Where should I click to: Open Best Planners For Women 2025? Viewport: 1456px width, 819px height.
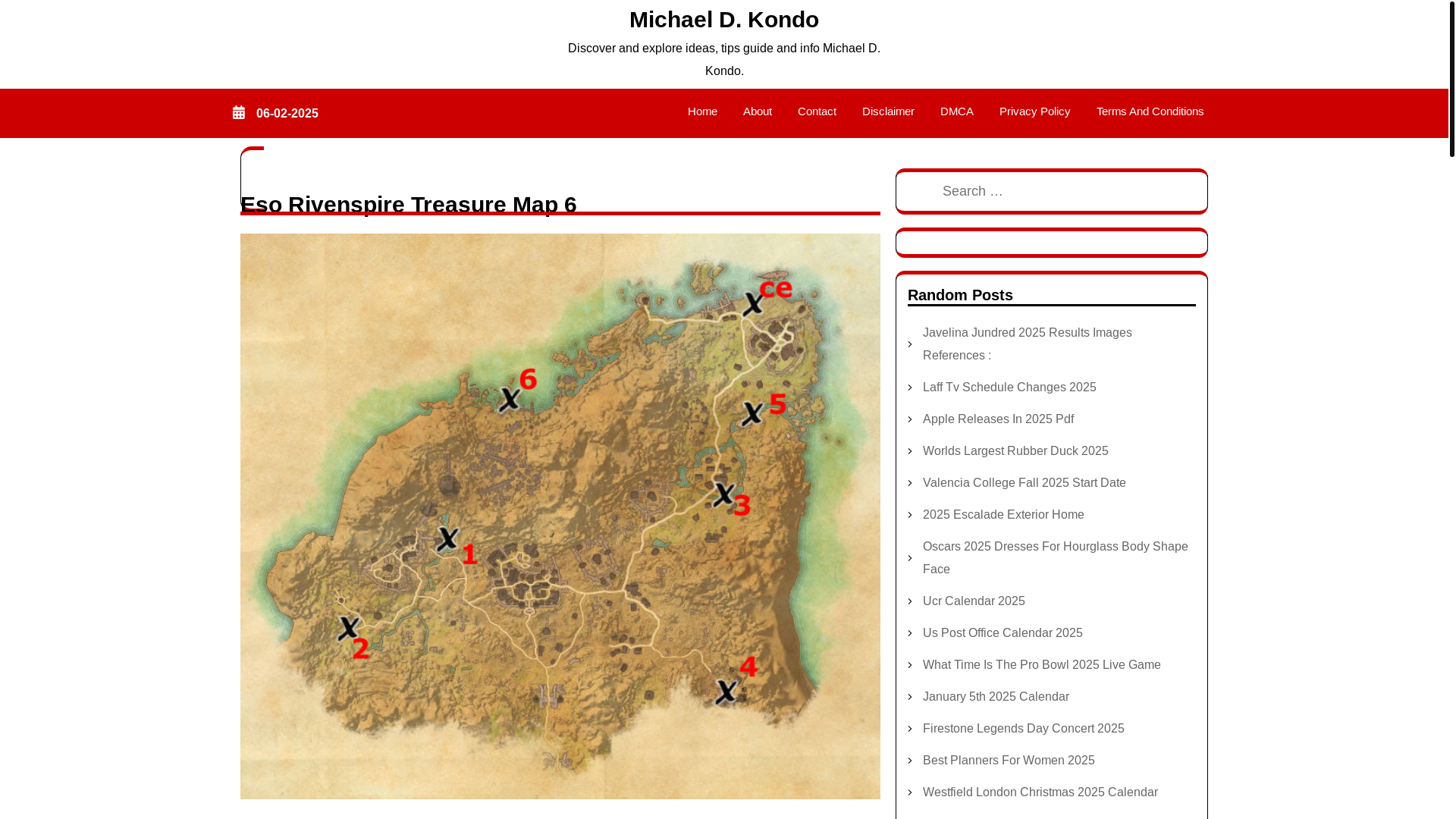pyautogui.click(x=1009, y=761)
